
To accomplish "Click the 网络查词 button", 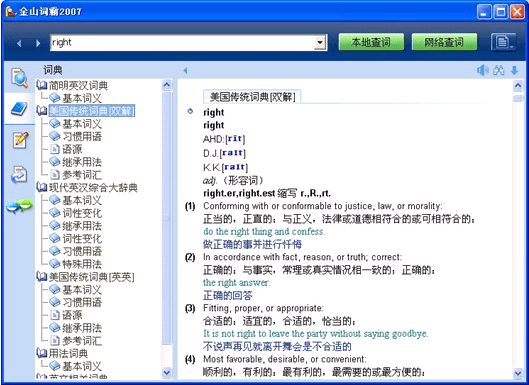I will click(x=444, y=42).
